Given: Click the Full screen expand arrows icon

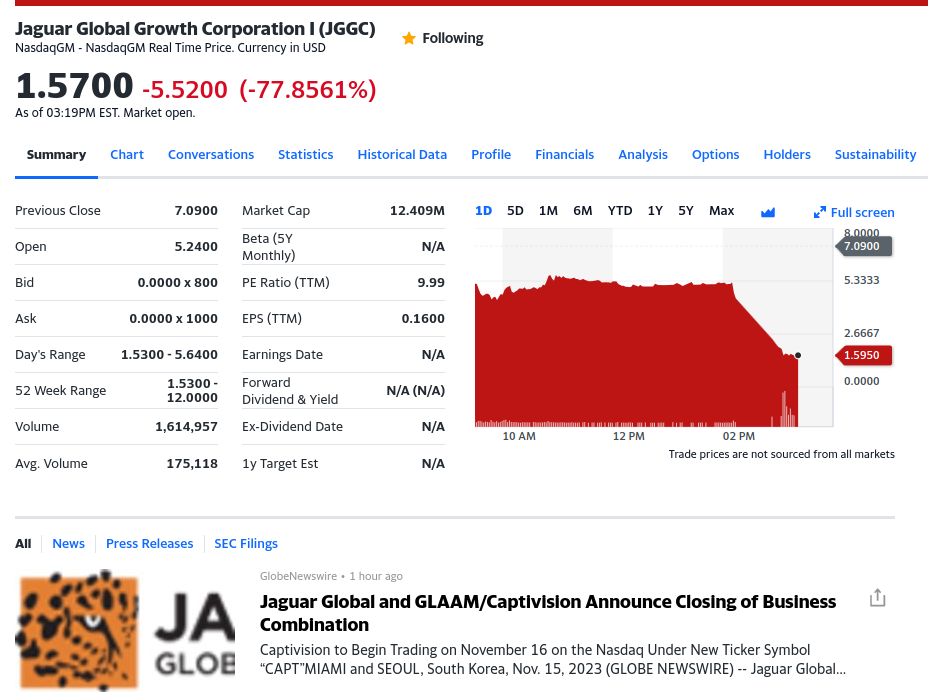Looking at the screenshot, I should 820,212.
